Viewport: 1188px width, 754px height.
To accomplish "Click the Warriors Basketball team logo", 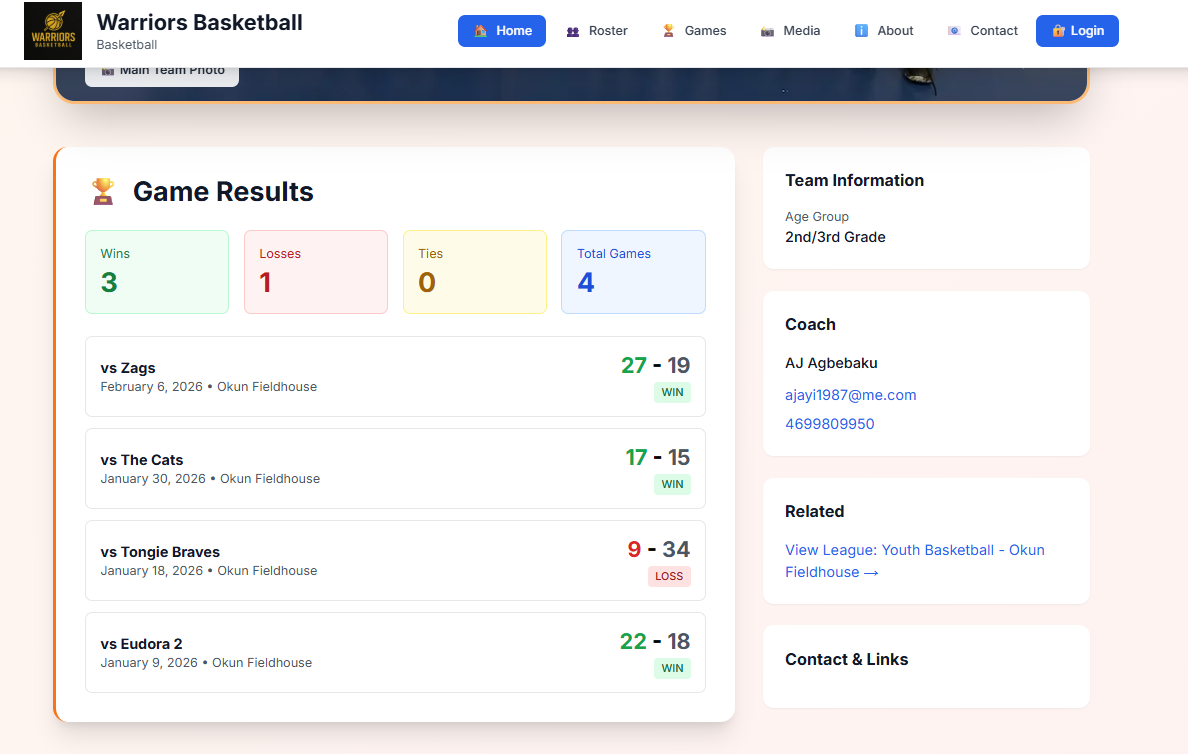I will (52, 31).
